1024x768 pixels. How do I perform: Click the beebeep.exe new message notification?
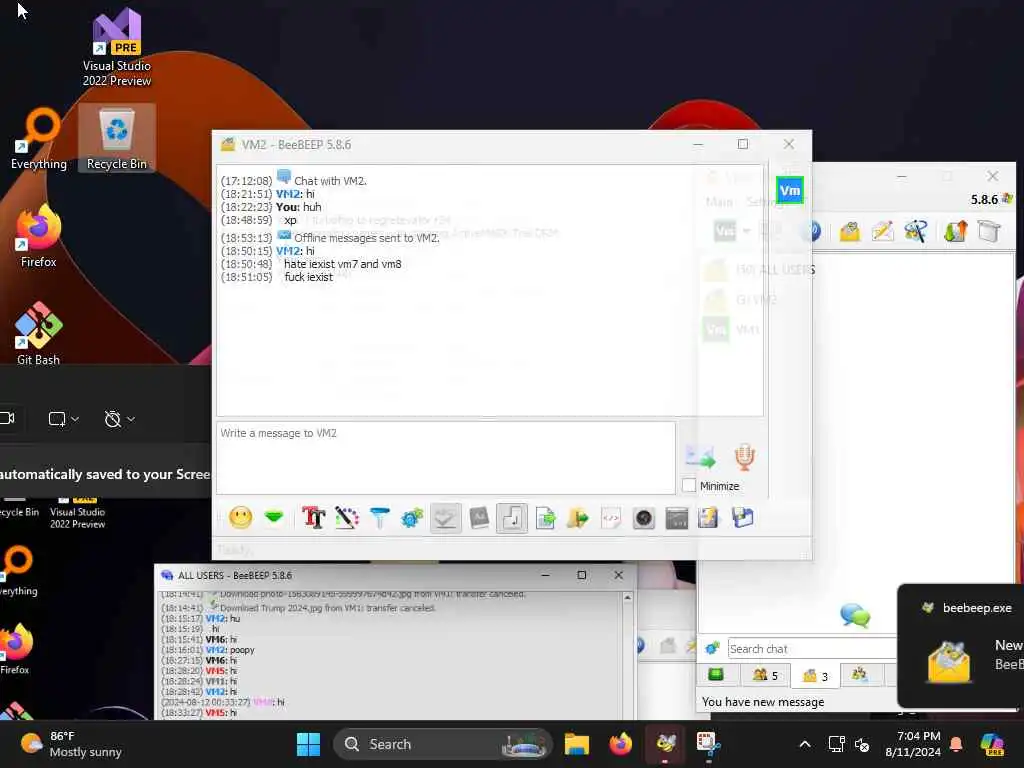(961, 646)
